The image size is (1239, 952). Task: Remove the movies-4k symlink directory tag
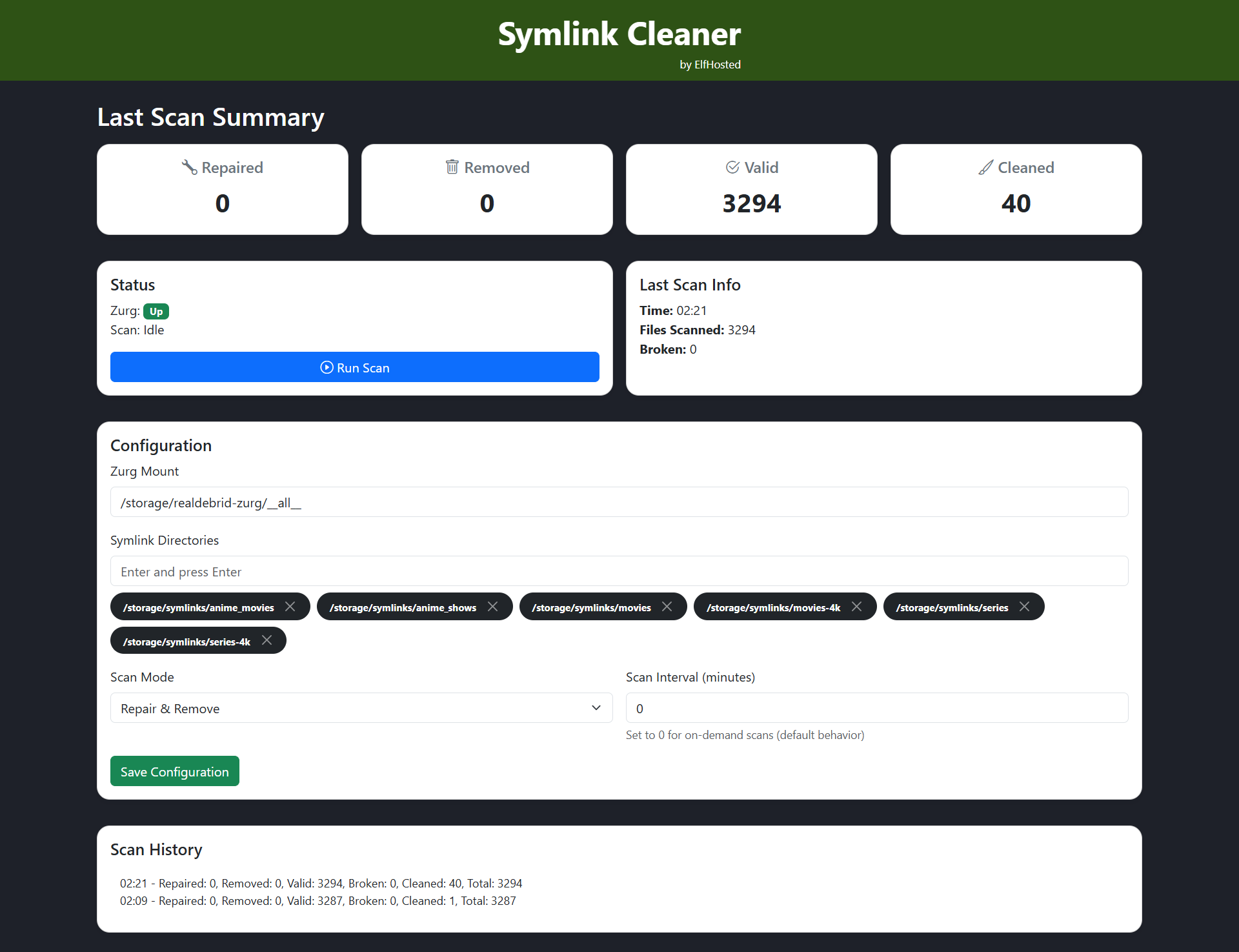(x=857, y=607)
